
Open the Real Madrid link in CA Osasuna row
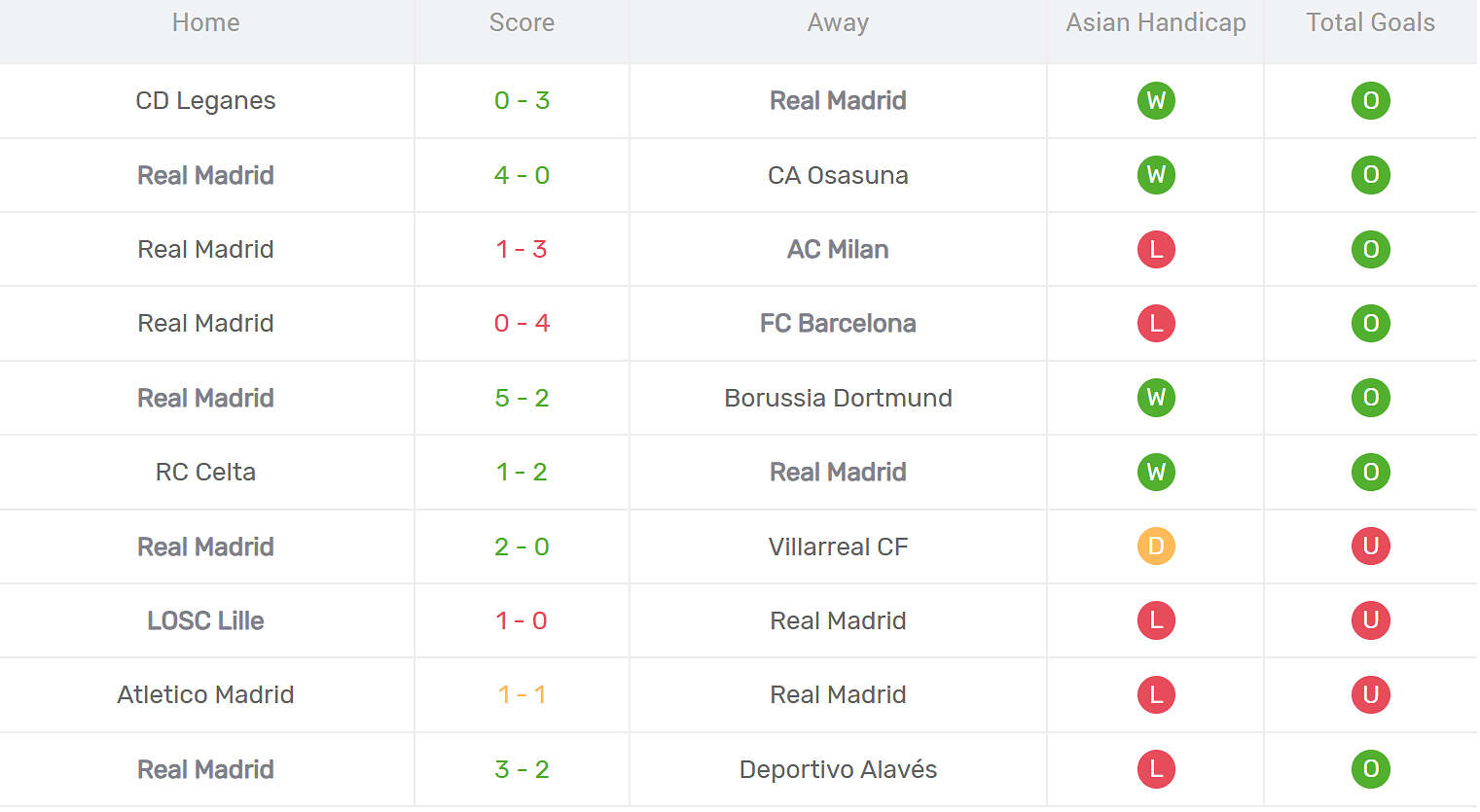click(205, 175)
